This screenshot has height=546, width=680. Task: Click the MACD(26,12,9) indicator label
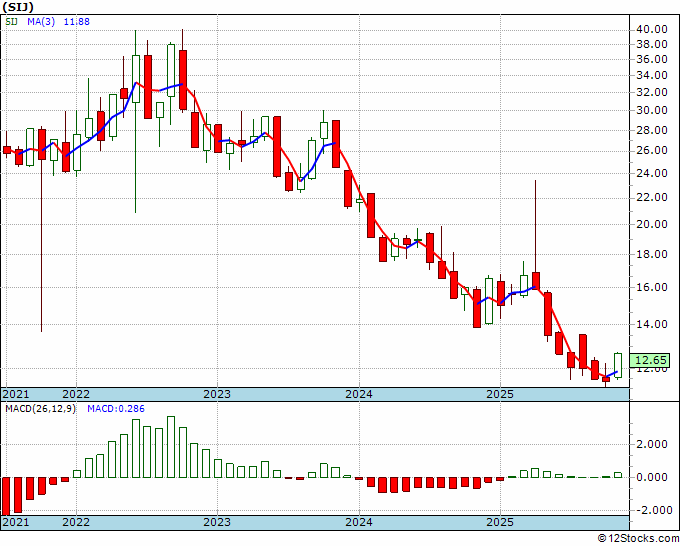(x=40, y=409)
